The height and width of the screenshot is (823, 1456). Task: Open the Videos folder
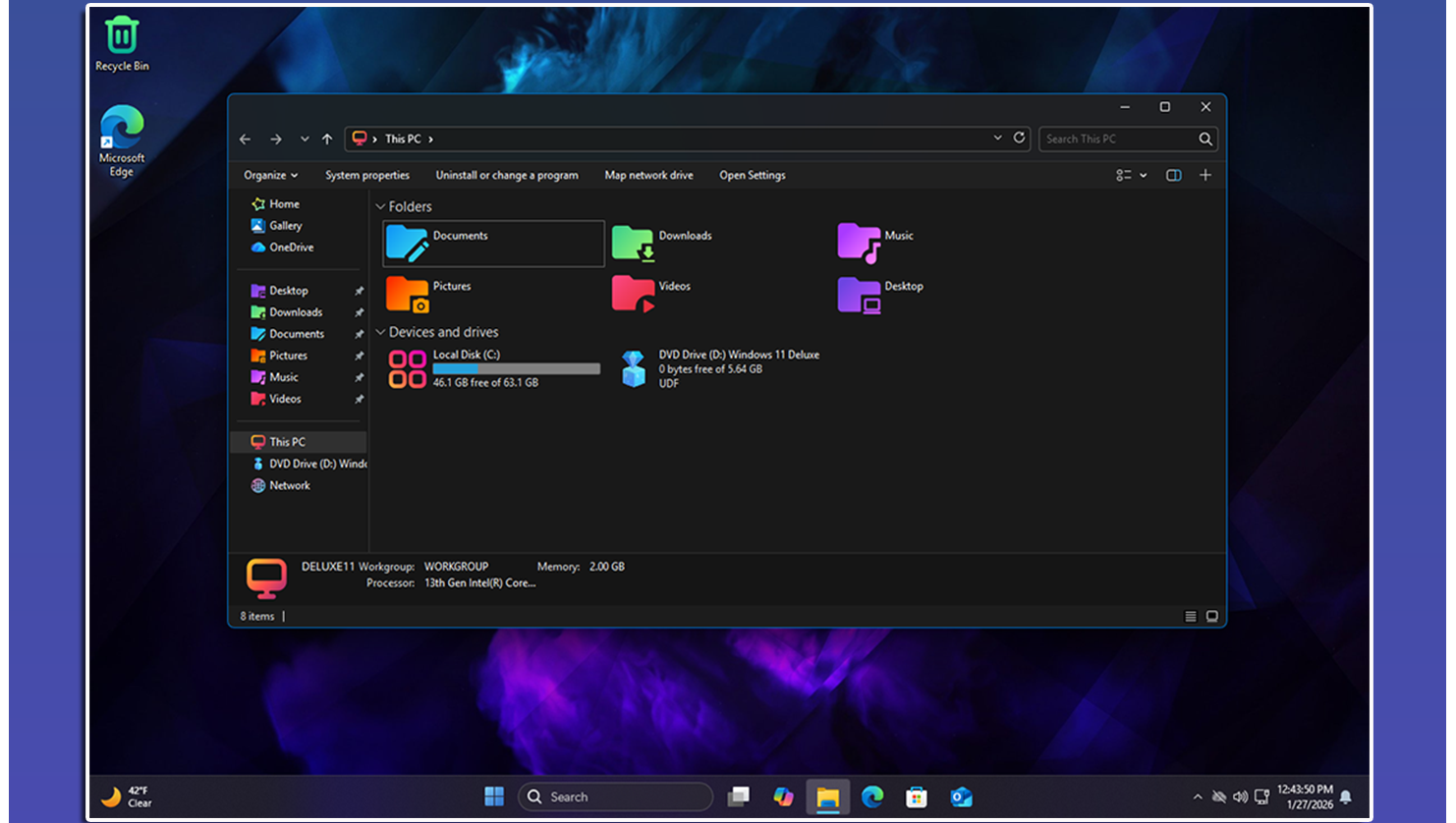634,293
